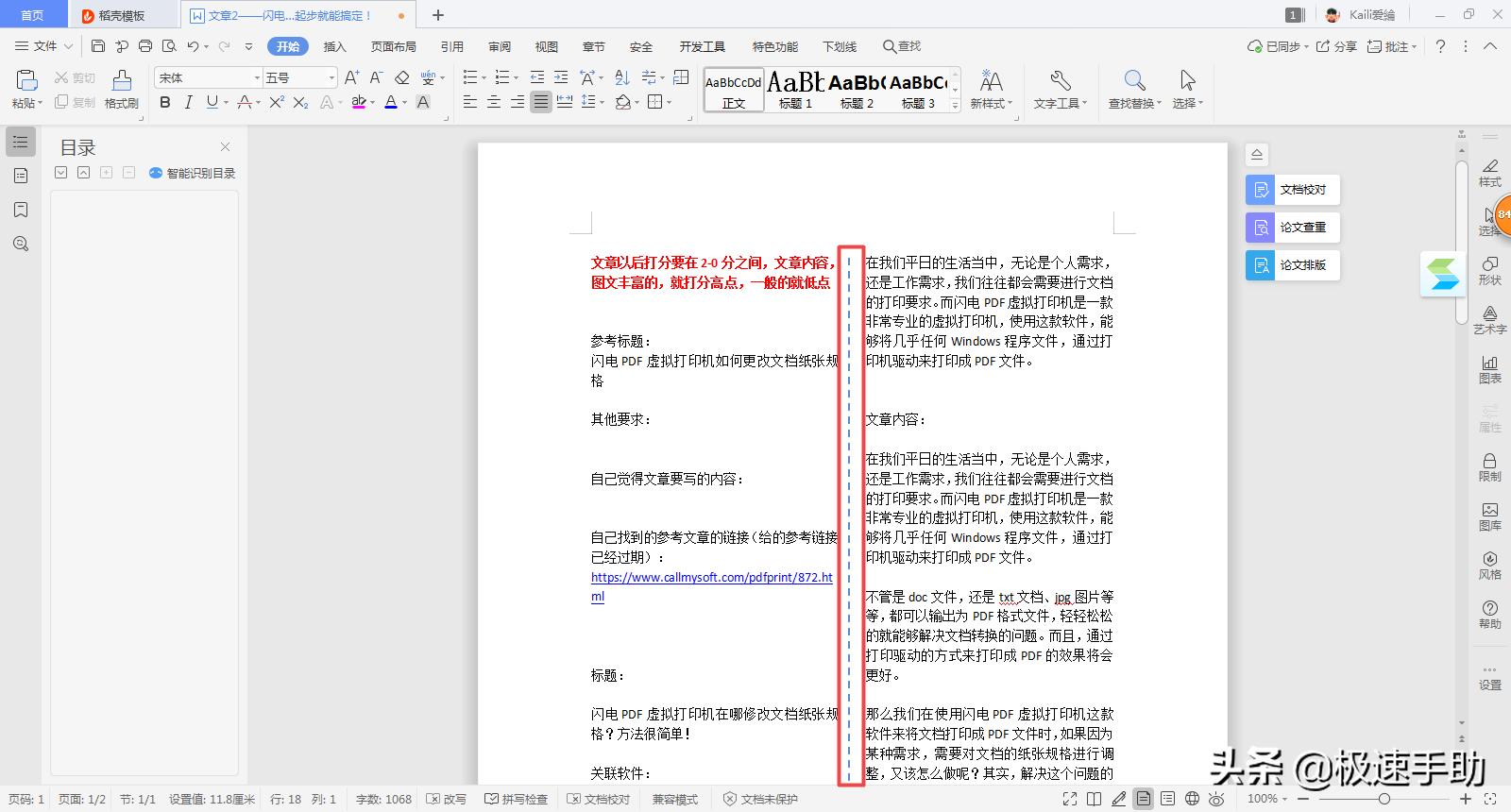Image resolution: width=1511 pixels, height=812 pixels.
Task: Click the Paste clipboard icon
Action: 26,80
